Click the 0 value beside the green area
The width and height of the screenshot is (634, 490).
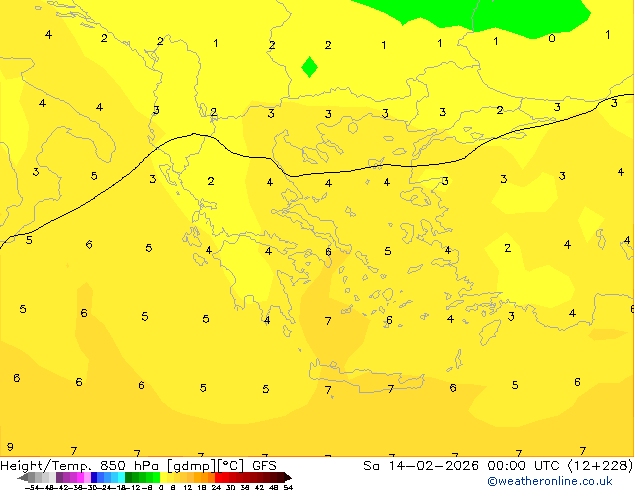pos(552,38)
